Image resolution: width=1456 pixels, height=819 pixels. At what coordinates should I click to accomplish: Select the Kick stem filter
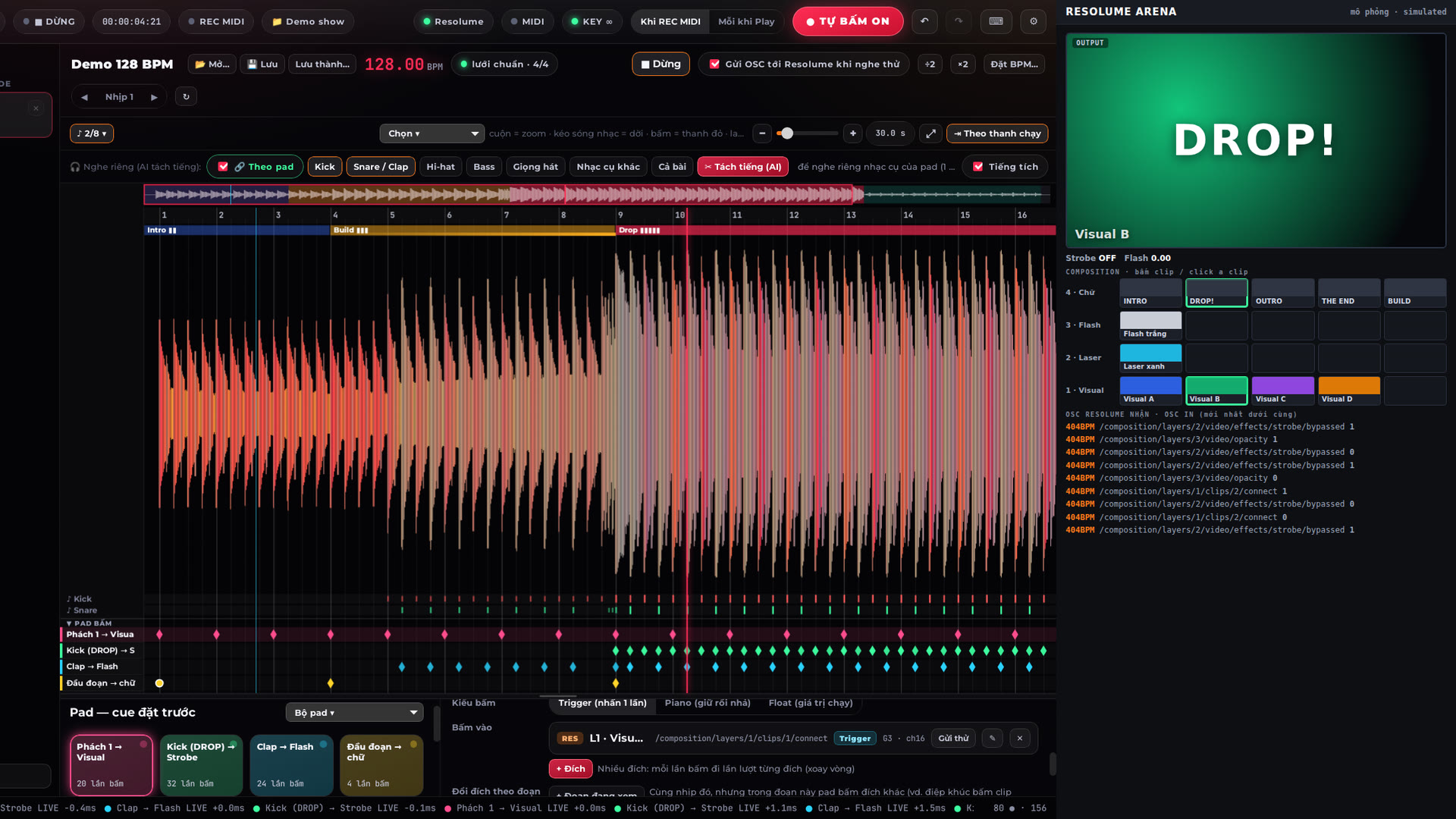click(x=325, y=167)
